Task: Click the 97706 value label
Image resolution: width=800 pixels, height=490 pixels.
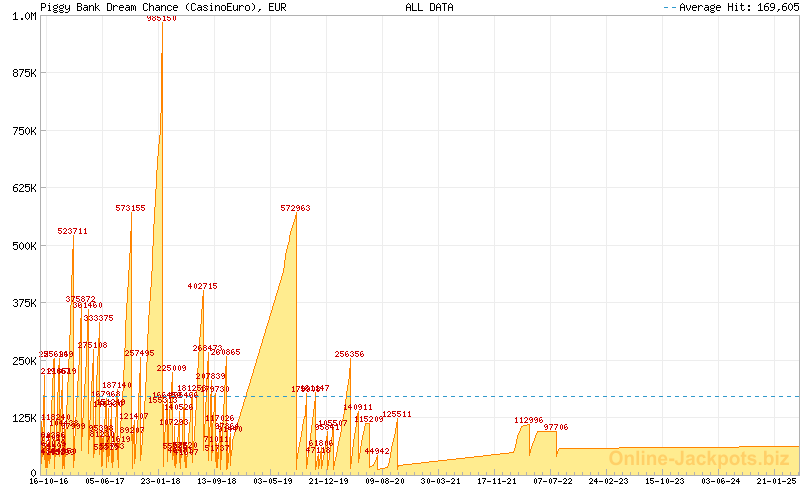Action: tap(555, 427)
